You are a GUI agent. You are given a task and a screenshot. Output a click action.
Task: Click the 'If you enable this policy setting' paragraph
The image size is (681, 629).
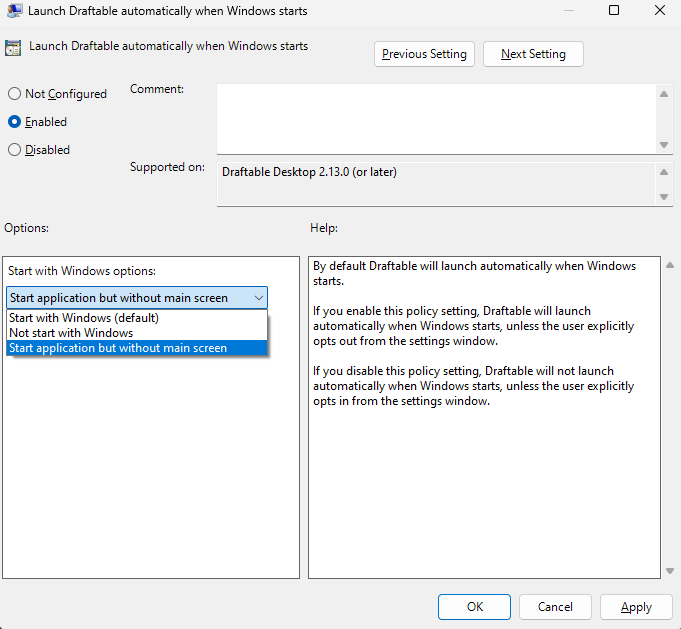(473, 326)
